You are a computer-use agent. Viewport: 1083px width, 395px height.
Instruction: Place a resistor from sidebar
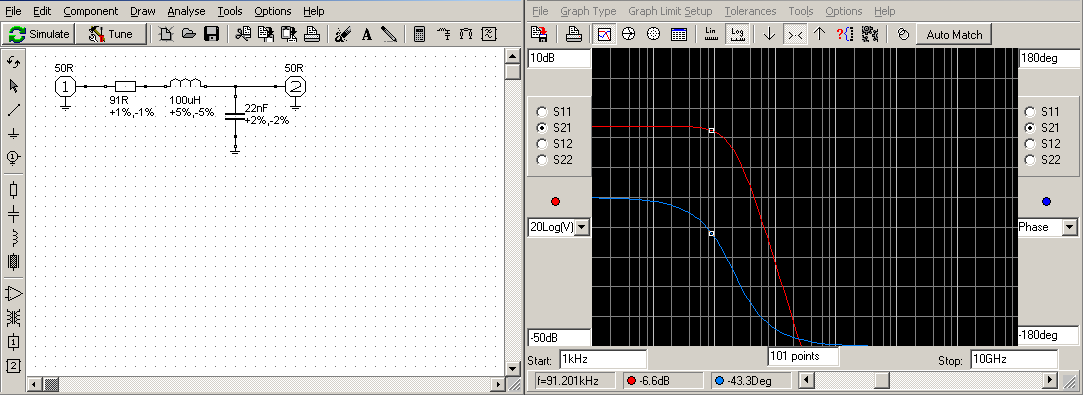click(x=13, y=190)
